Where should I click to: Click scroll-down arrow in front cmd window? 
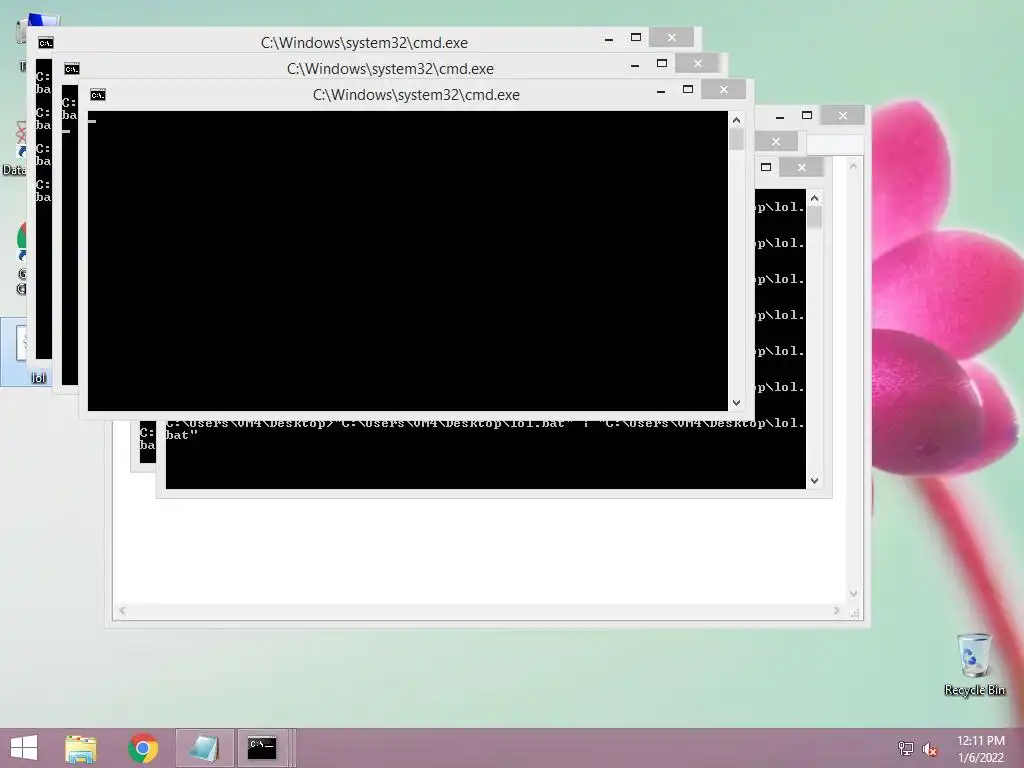pyautogui.click(x=736, y=403)
